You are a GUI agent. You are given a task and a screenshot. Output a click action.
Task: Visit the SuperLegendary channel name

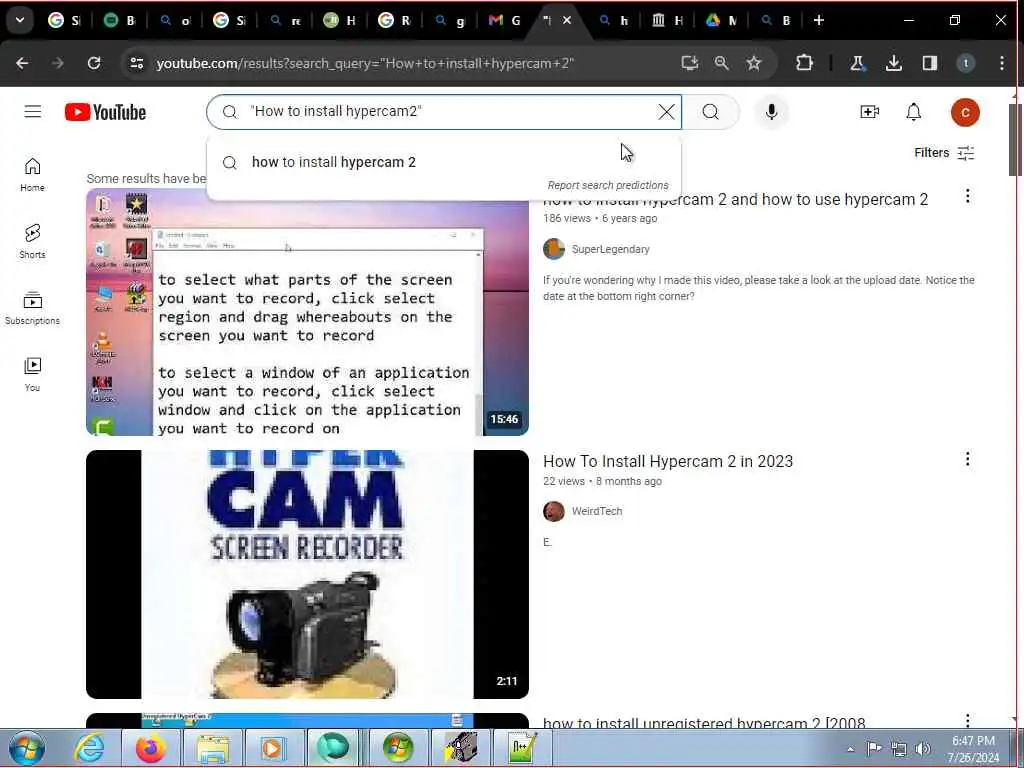pos(610,249)
